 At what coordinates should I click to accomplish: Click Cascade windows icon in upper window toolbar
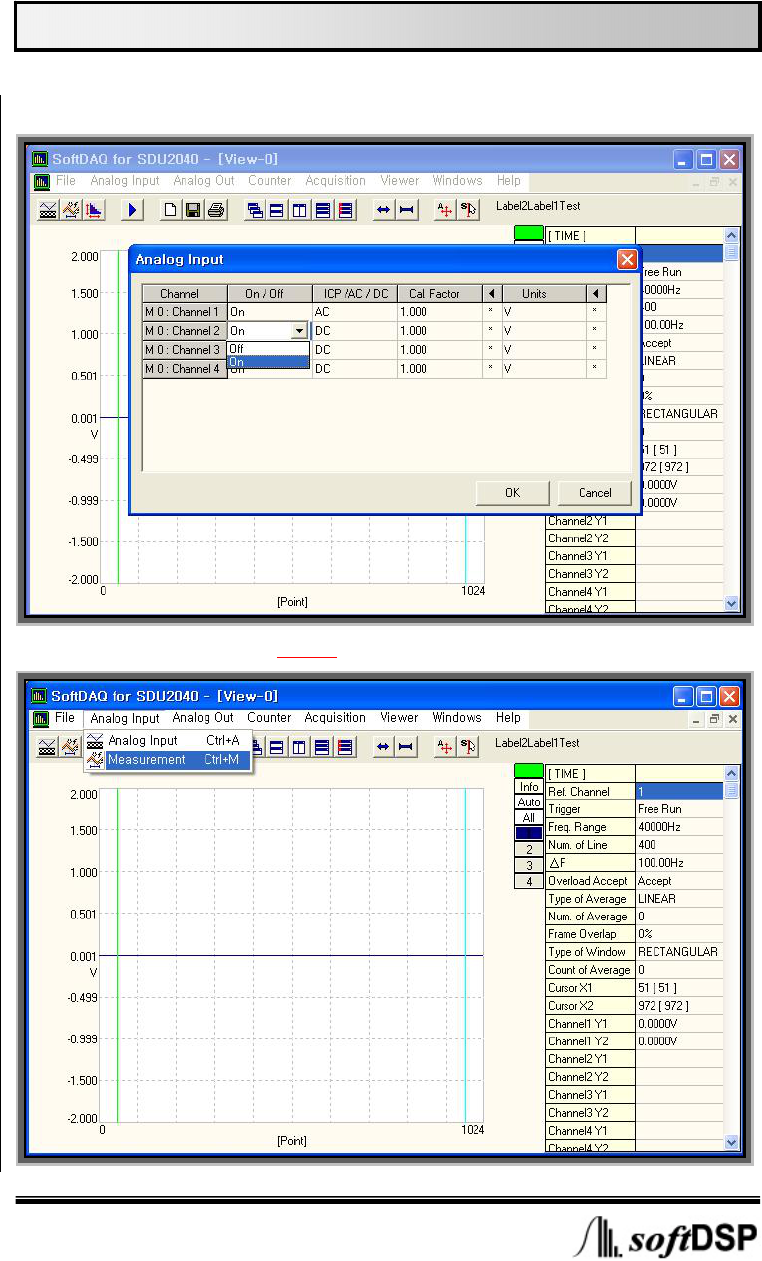[255, 209]
